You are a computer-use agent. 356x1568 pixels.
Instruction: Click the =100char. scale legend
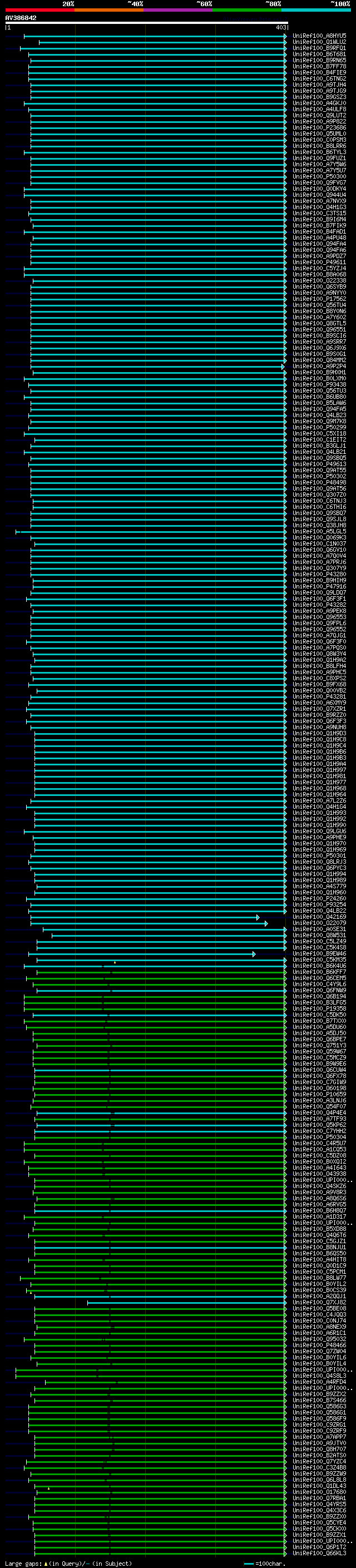point(264,1563)
